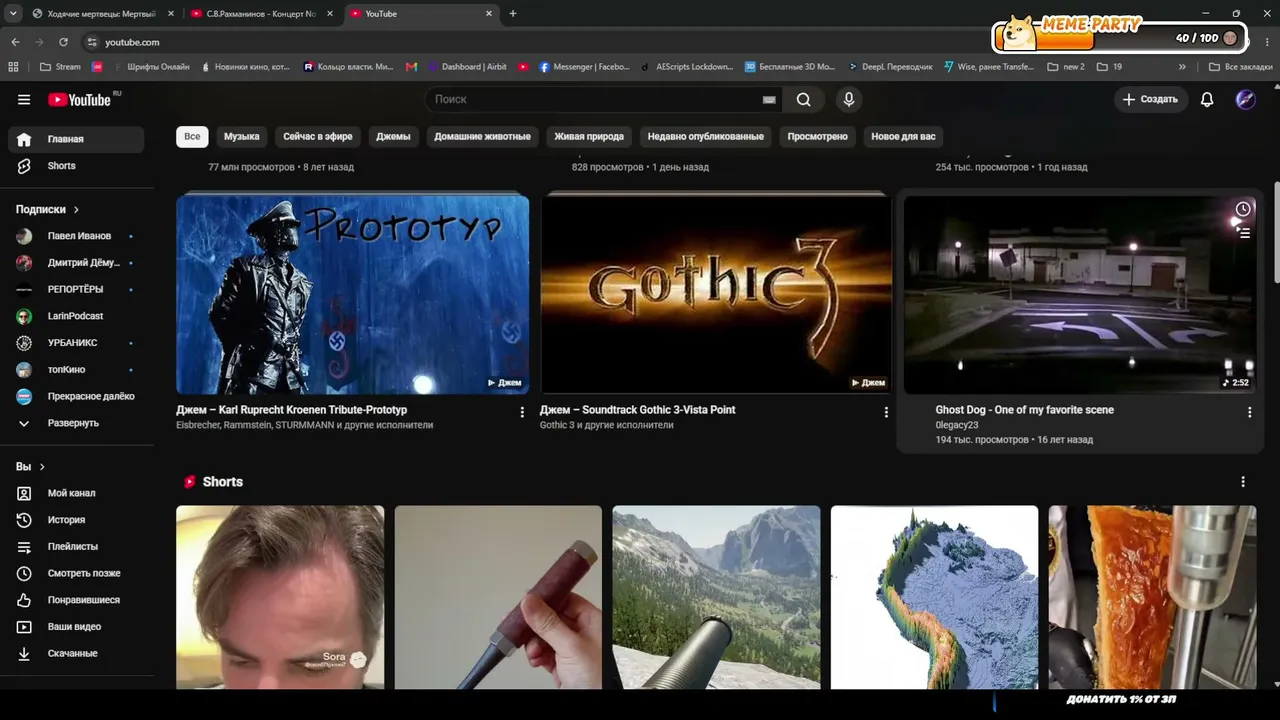The height and width of the screenshot is (720, 1280).
Task: Open LarinPodcast channel subscription
Action: pos(76,316)
